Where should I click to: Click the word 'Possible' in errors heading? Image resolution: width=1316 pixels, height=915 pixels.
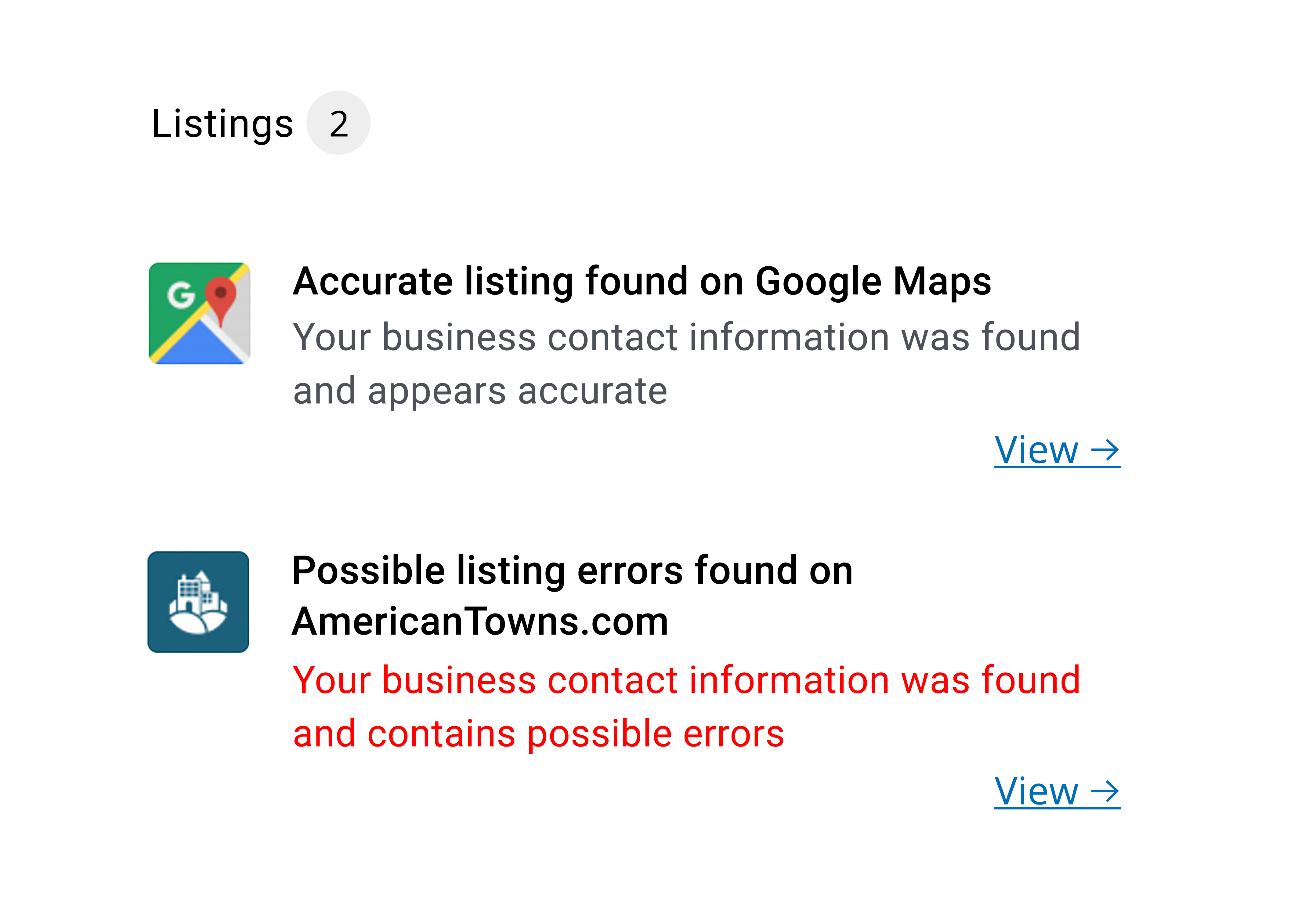368,571
